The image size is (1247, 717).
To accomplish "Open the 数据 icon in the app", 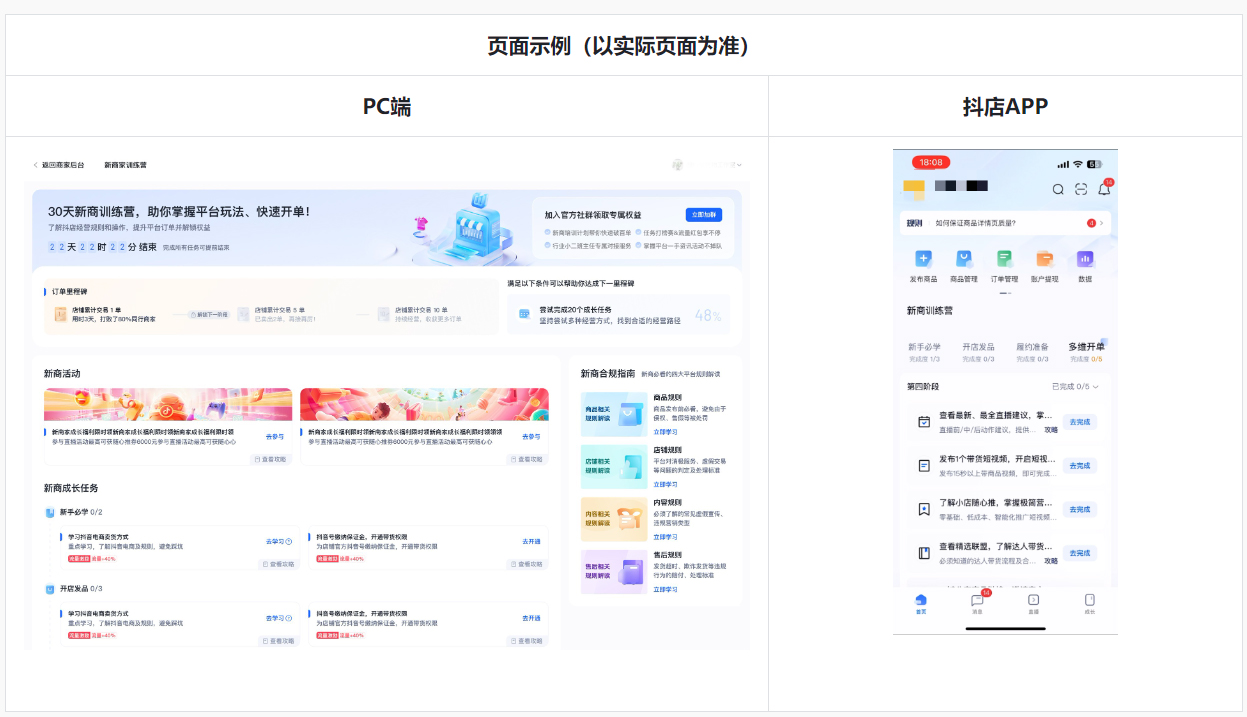I will pos(1086,260).
